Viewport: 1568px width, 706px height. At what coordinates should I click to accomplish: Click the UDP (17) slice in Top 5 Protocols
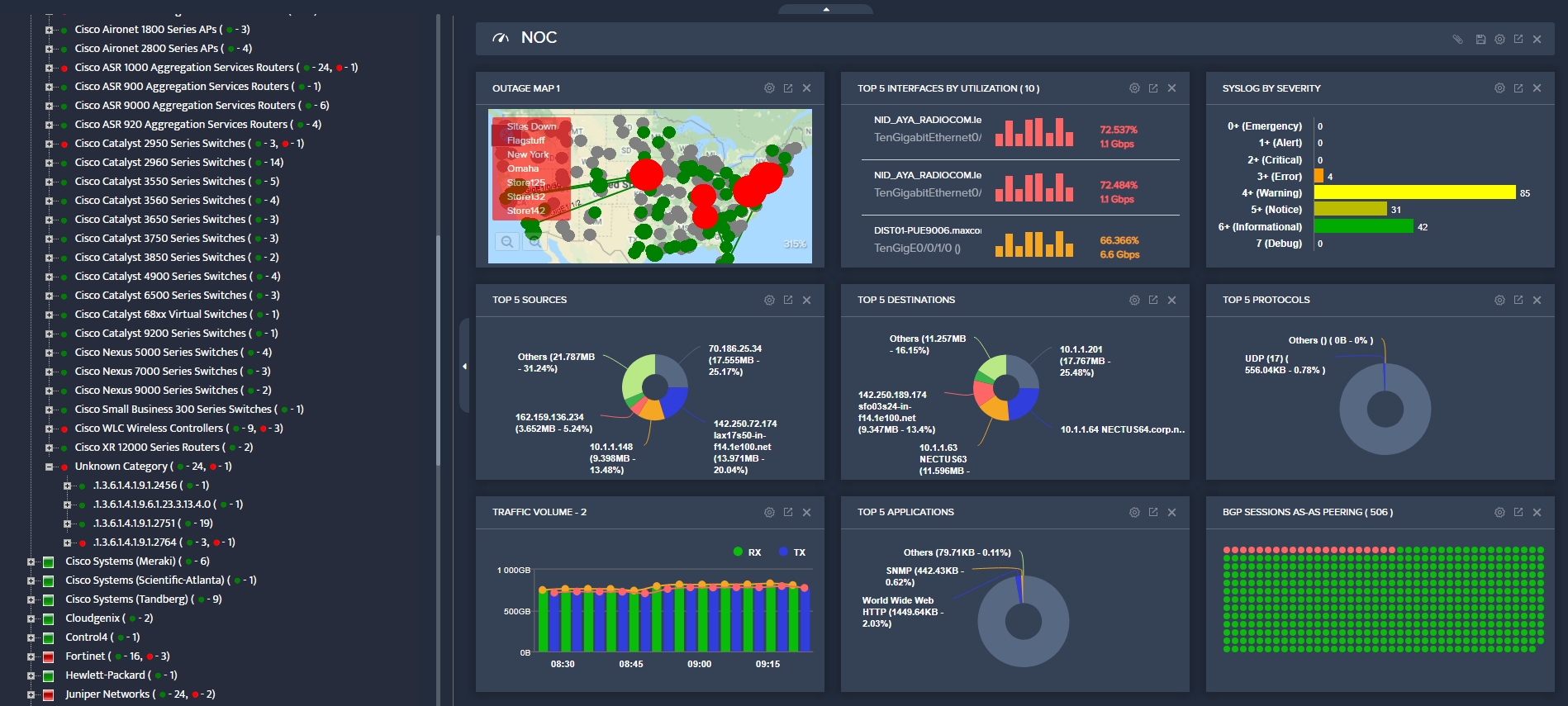point(1385,377)
